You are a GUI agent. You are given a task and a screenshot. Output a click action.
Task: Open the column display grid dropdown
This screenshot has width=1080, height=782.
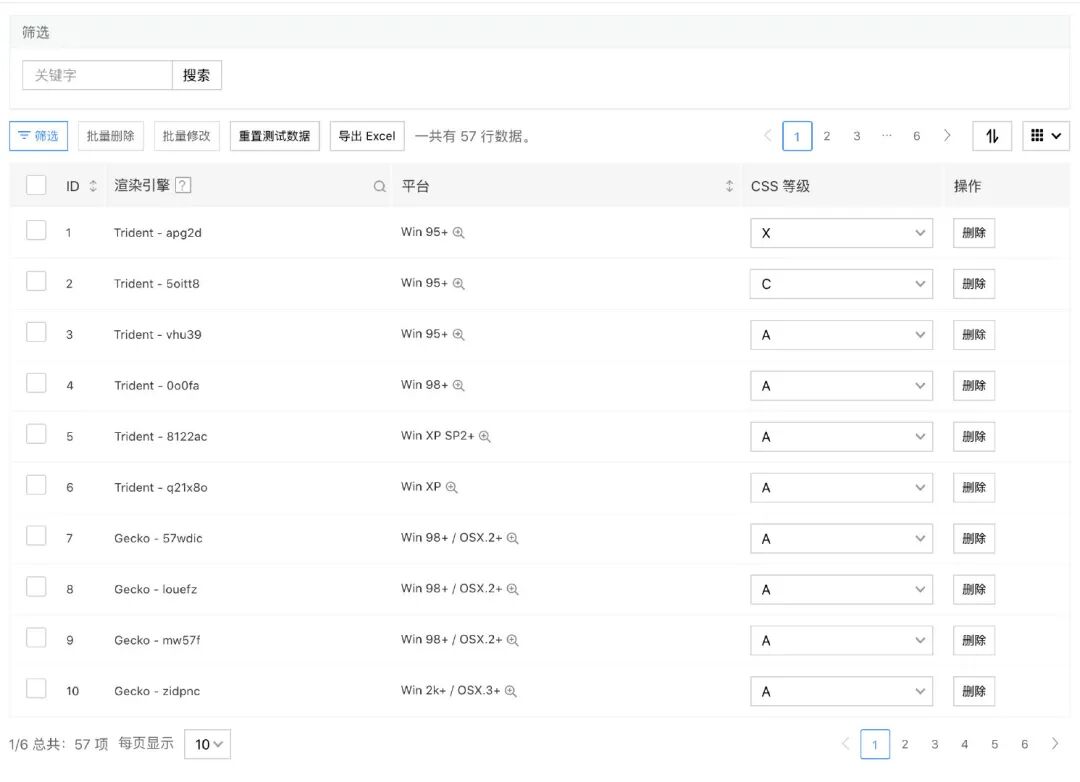pyautogui.click(x=1045, y=136)
